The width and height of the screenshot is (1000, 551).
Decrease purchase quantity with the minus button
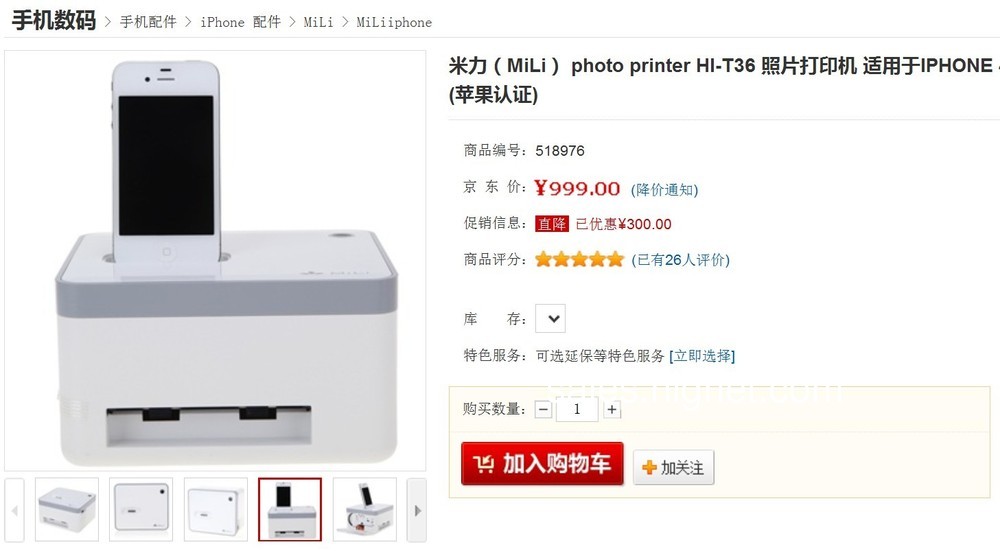(x=543, y=409)
